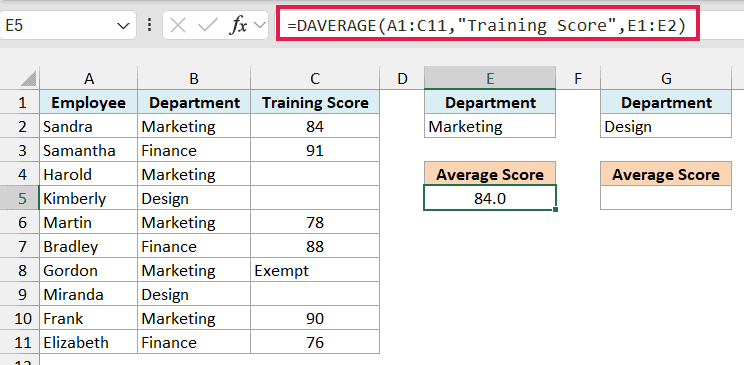Click the Department criteria header in column G
Viewport: 744px width, 365px height.
pos(666,102)
